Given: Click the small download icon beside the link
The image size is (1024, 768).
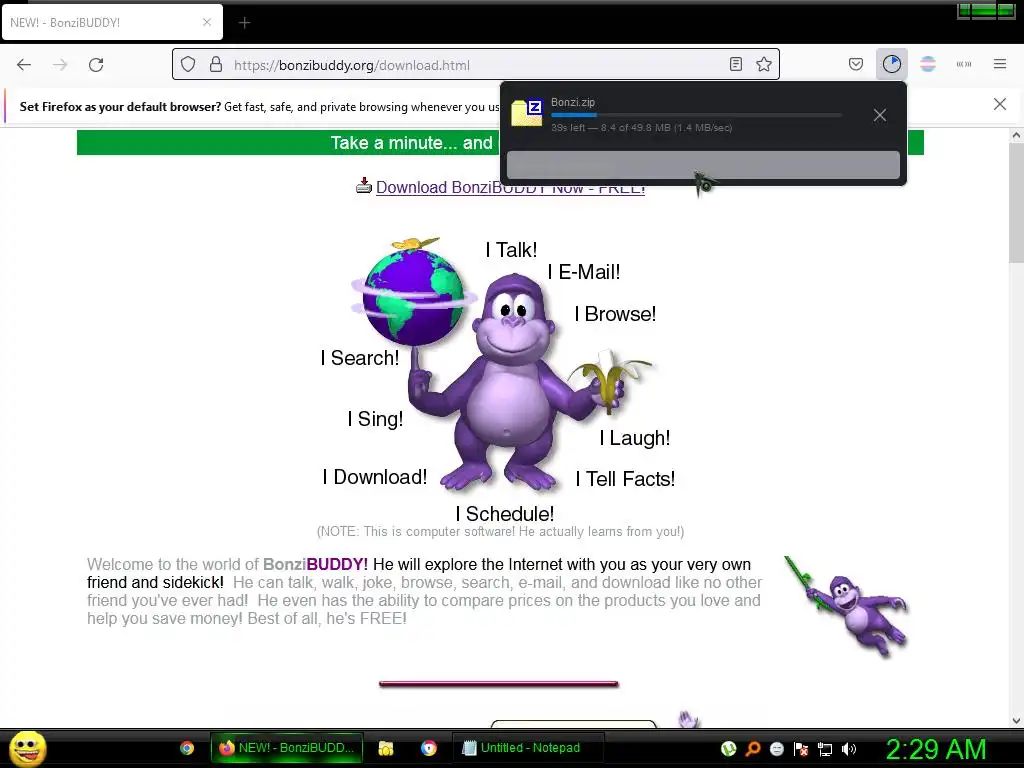Looking at the screenshot, I should [x=364, y=185].
